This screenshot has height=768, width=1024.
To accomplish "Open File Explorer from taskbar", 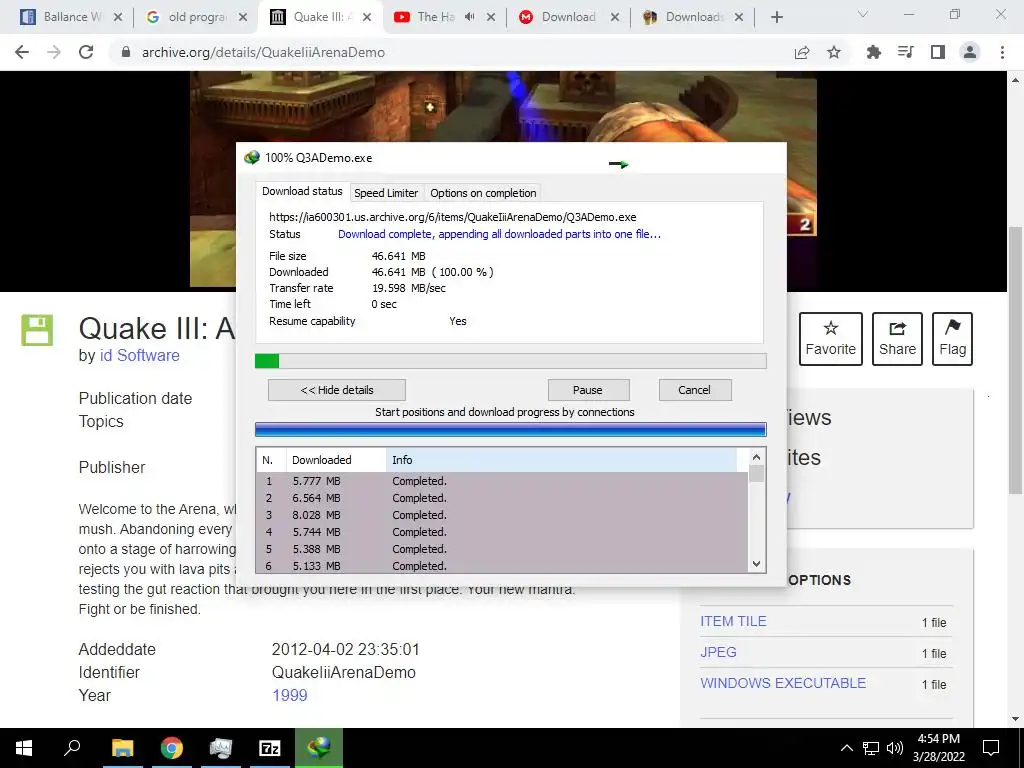I will [122, 748].
